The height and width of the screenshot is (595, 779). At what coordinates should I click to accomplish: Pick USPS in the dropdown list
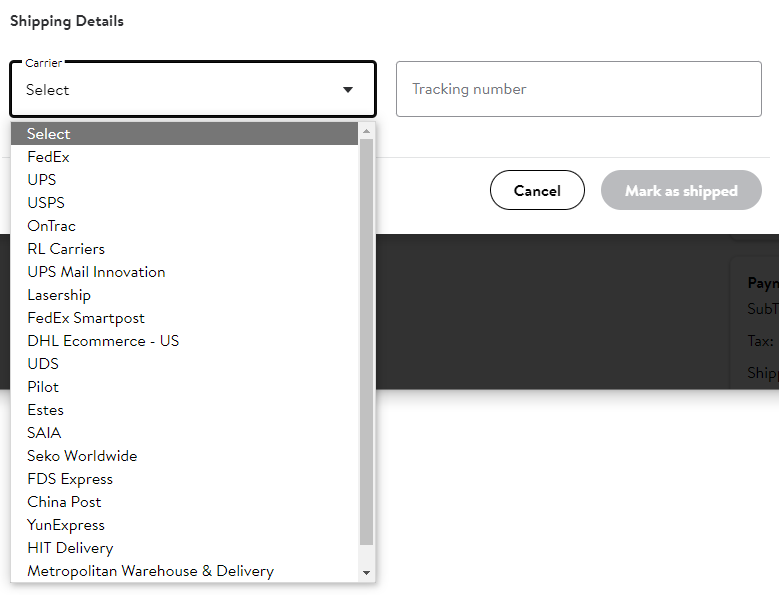pyautogui.click(x=46, y=203)
